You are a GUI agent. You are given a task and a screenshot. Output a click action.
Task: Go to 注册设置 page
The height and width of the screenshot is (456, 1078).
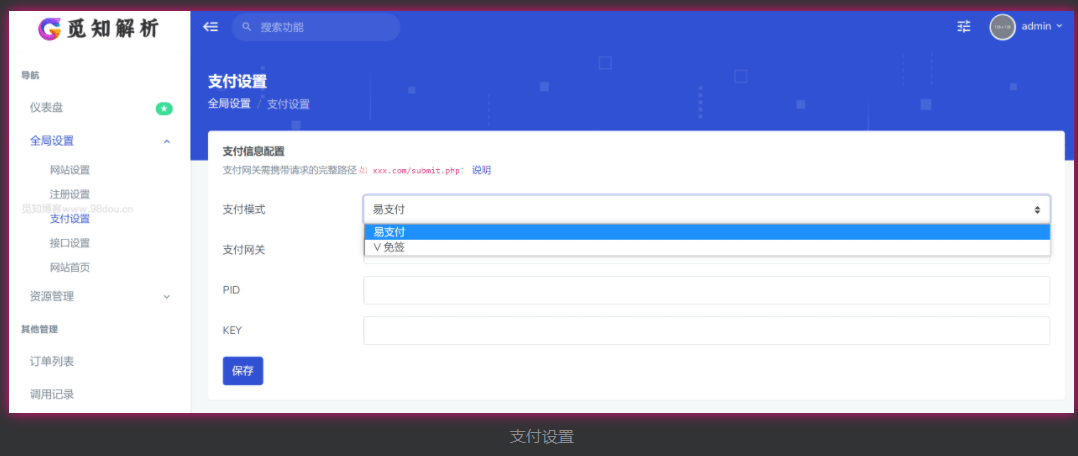tap(70, 194)
